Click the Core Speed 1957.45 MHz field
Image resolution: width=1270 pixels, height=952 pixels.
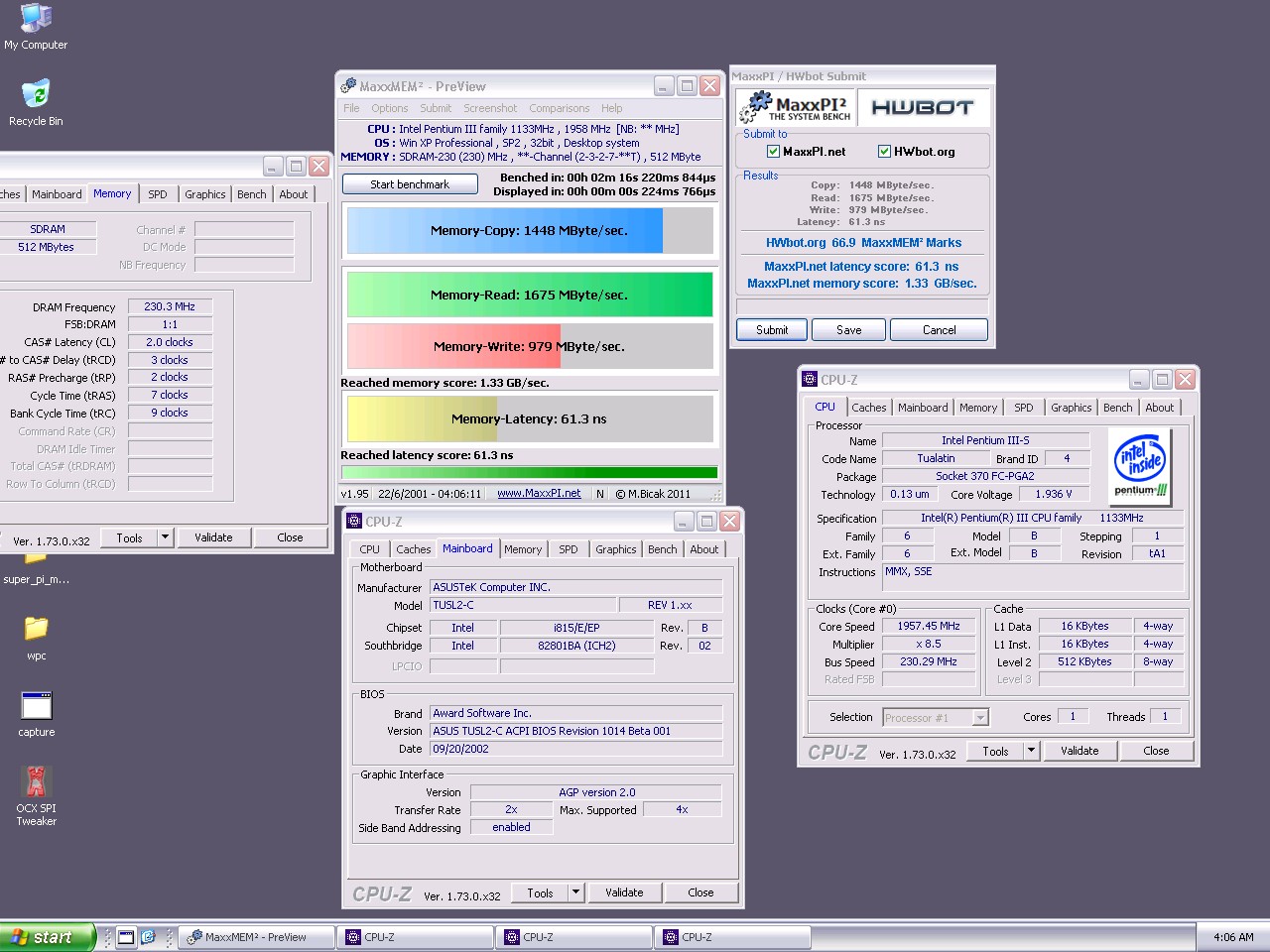[x=930, y=626]
